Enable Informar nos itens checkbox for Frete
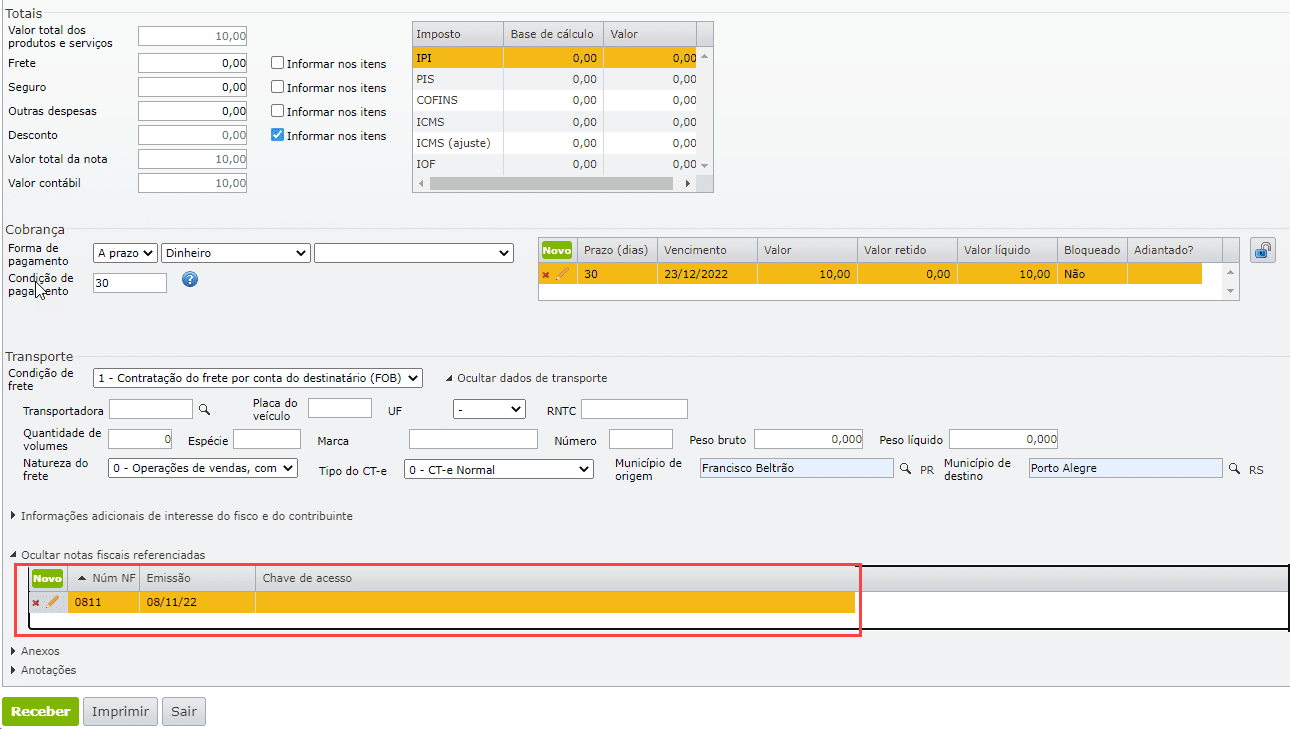 (x=278, y=63)
